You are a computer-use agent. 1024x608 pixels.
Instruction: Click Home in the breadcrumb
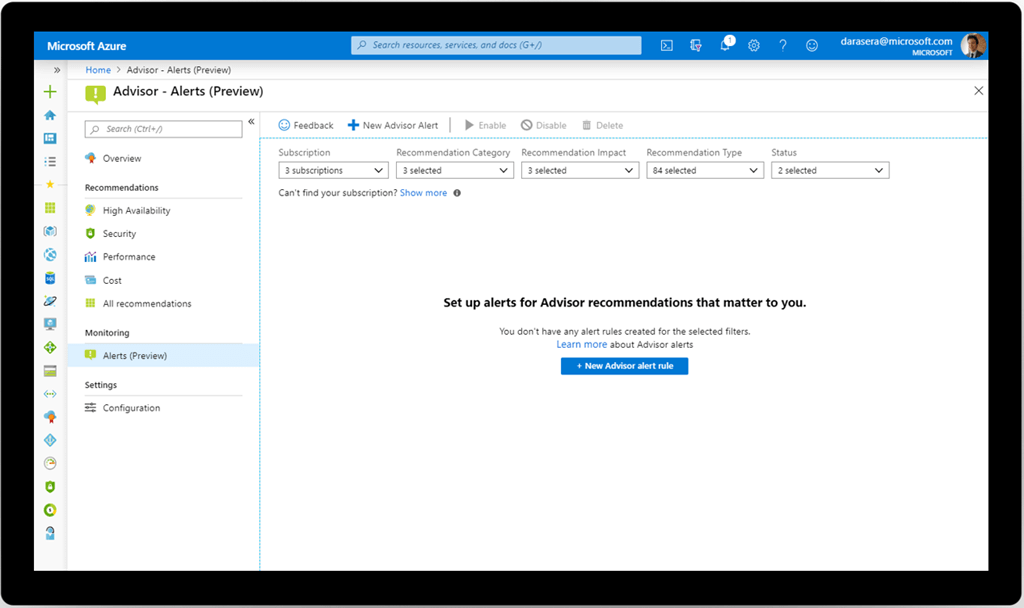tap(98, 70)
